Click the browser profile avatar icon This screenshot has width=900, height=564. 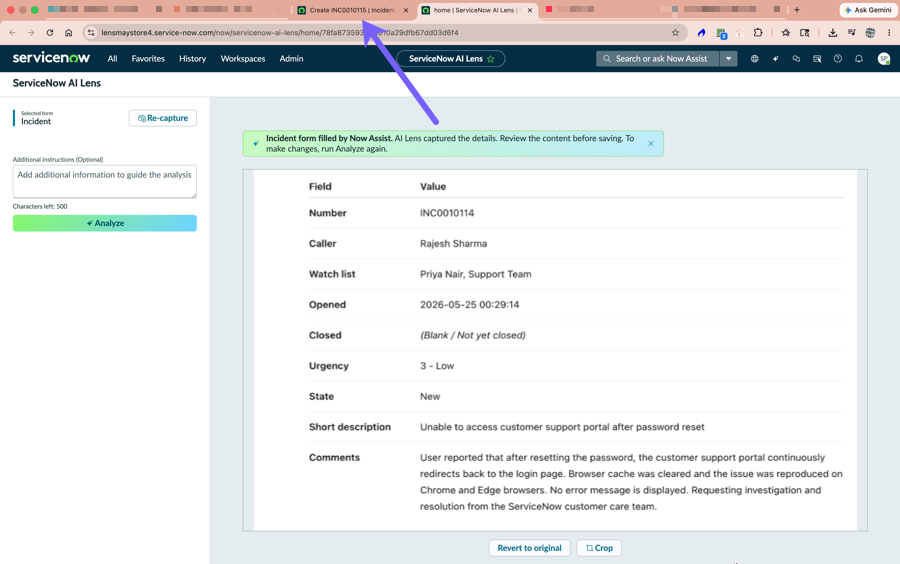tap(870, 33)
